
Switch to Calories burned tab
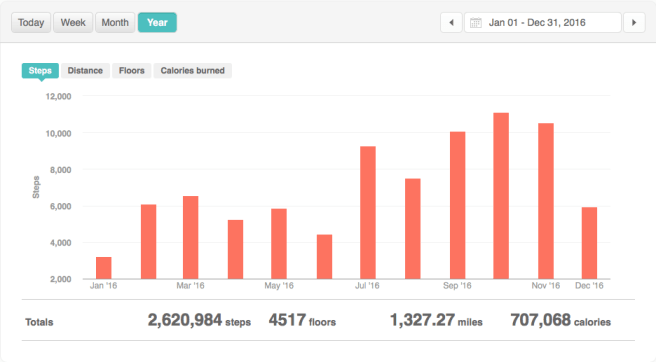(x=192, y=71)
